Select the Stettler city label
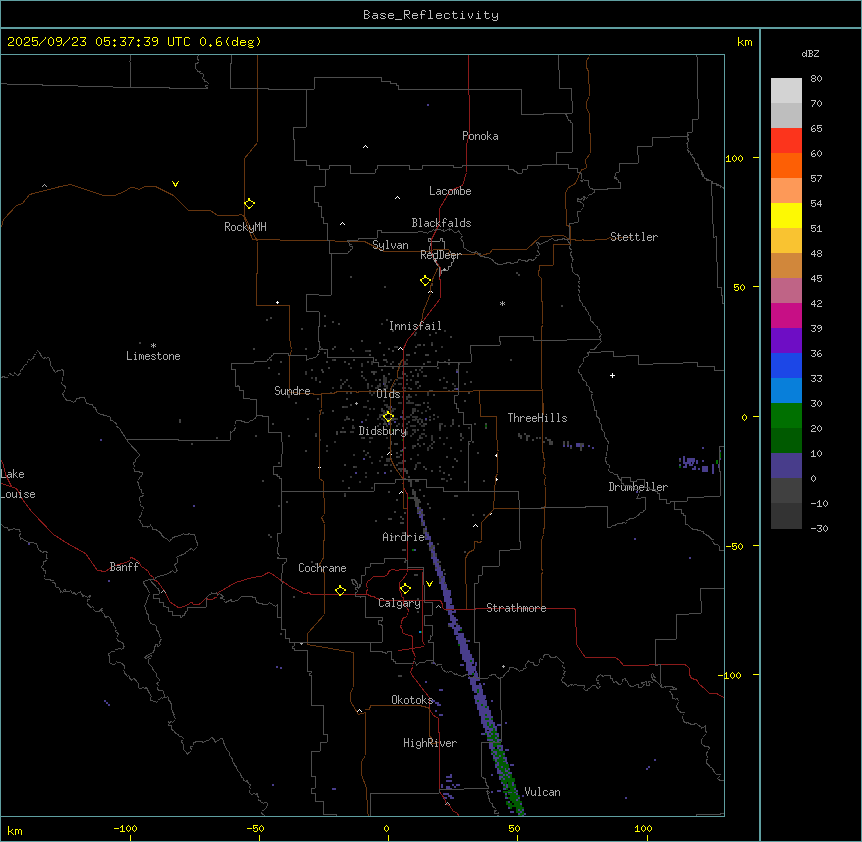Screen dimensions: 862x842 click(x=634, y=237)
